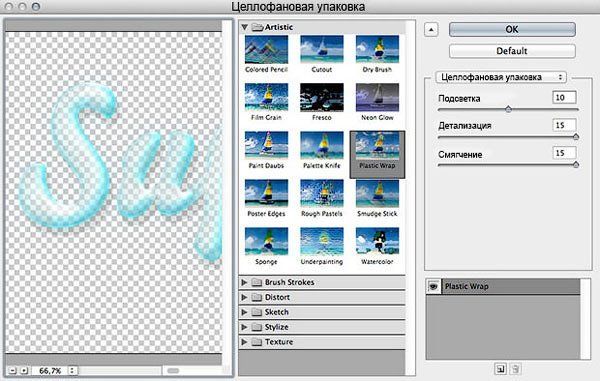This screenshot has height=381, width=600.
Task: Click the delete effect layer trash icon
Action: [x=515, y=369]
